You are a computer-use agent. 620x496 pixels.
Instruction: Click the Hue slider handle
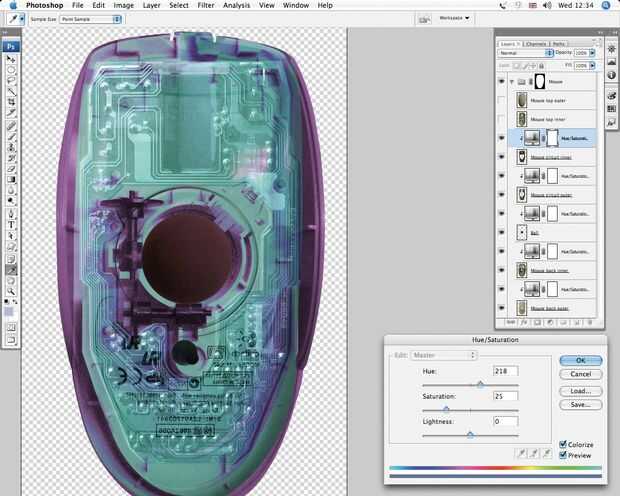[480, 384]
